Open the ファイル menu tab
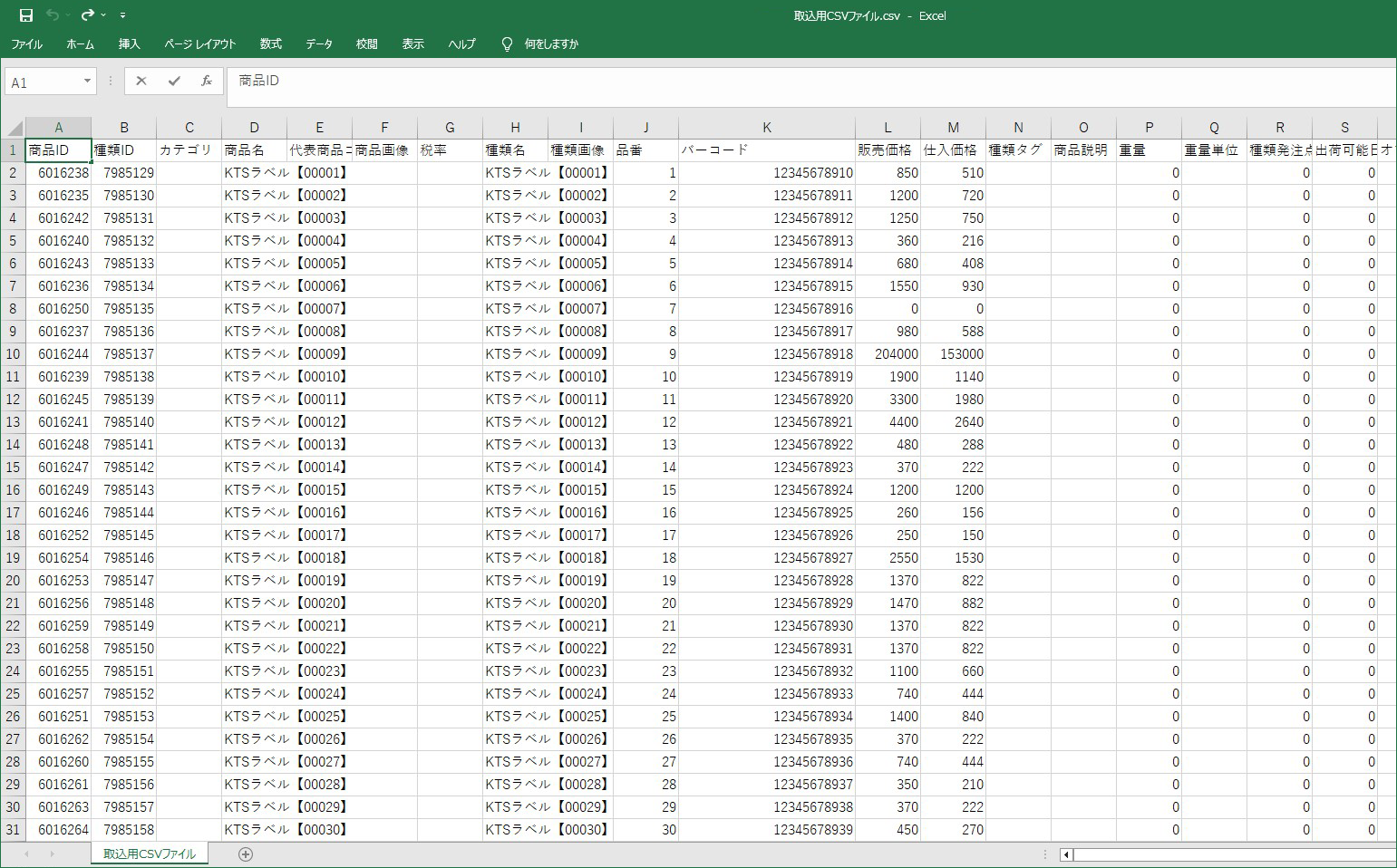The width and height of the screenshot is (1397, 868). click(x=27, y=43)
